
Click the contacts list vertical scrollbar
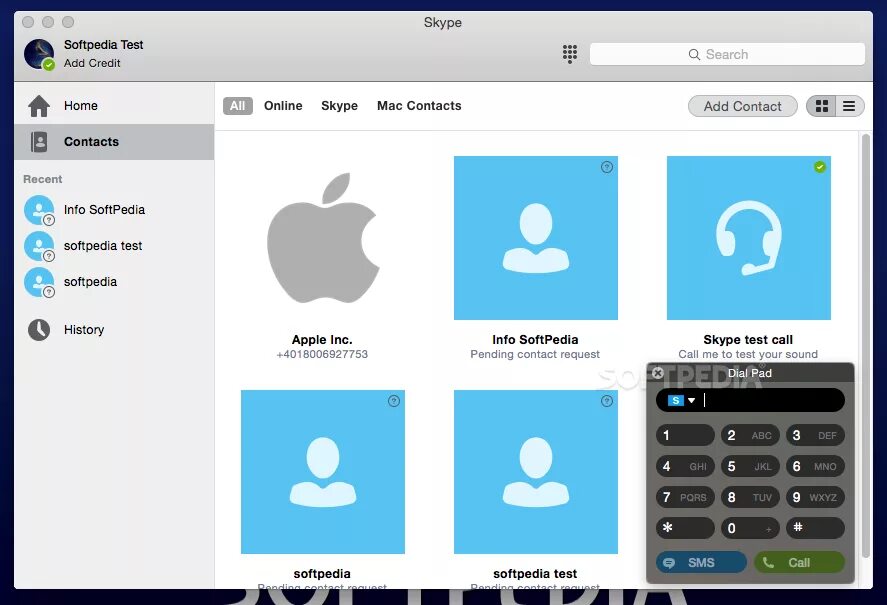tap(866, 345)
